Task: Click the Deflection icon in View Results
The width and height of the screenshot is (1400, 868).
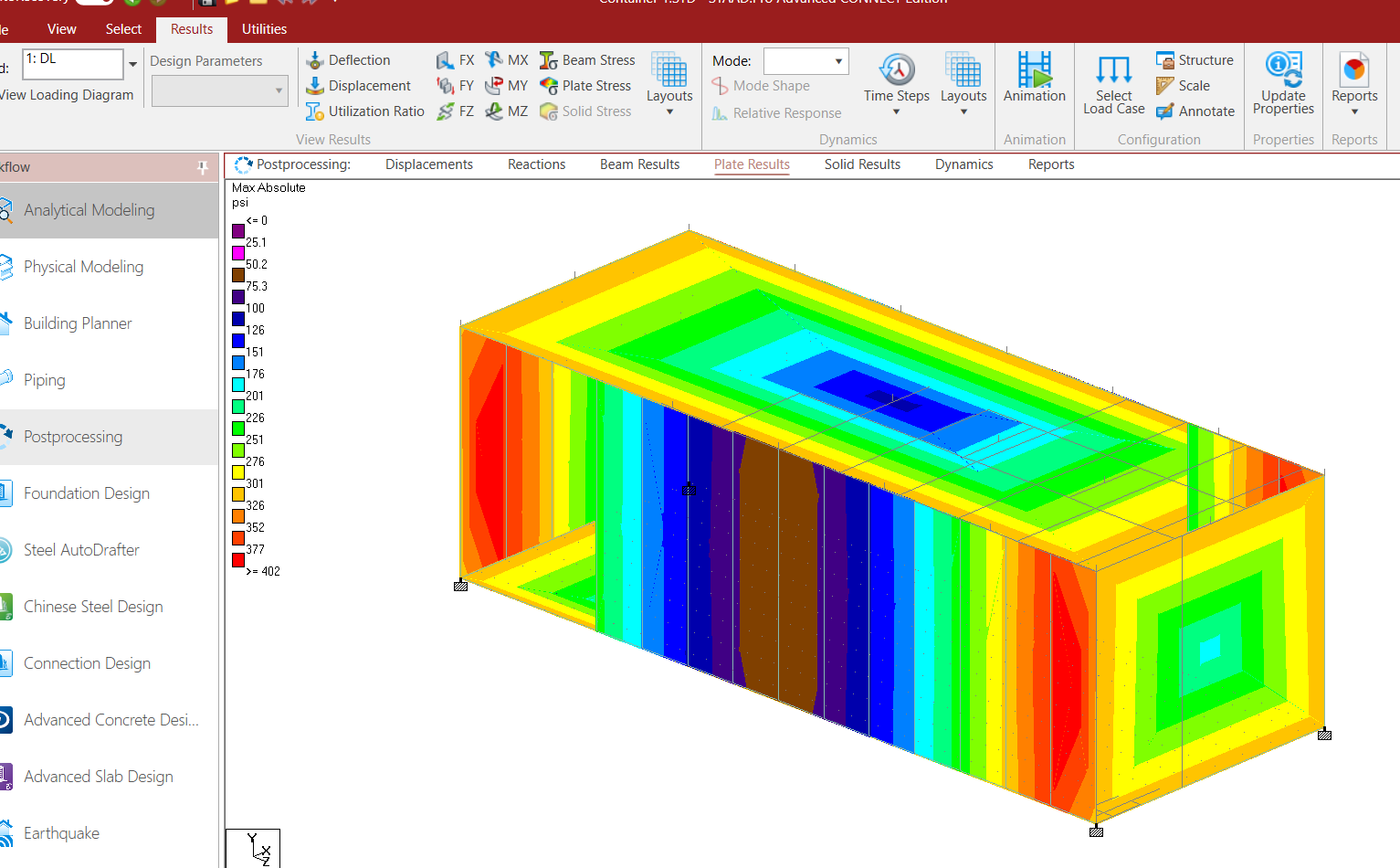Action: (315, 60)
